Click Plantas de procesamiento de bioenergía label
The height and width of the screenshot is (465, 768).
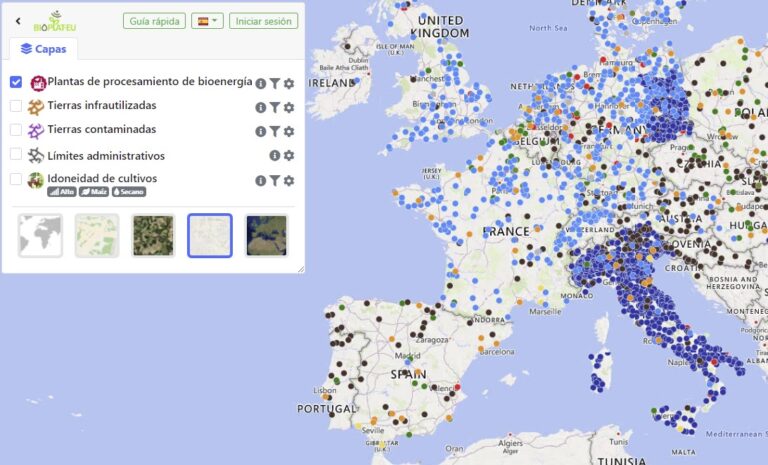point(150,81)
